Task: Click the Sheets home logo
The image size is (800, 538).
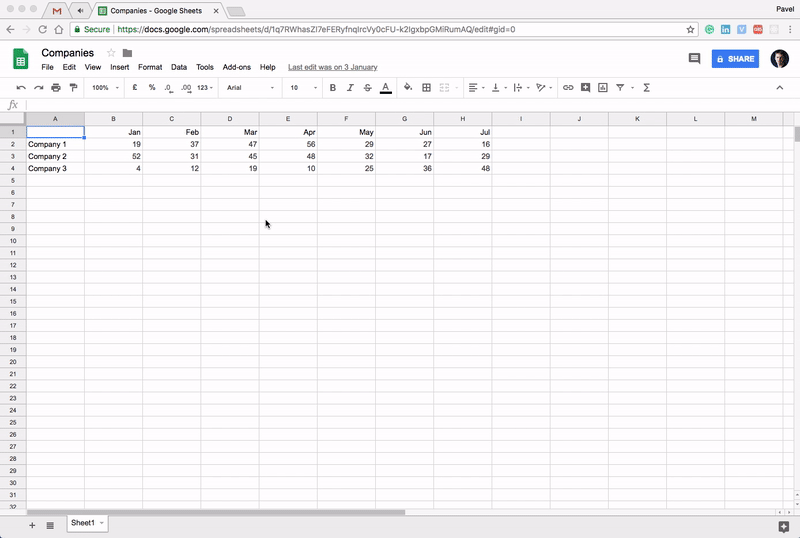Action: (20, 59)
